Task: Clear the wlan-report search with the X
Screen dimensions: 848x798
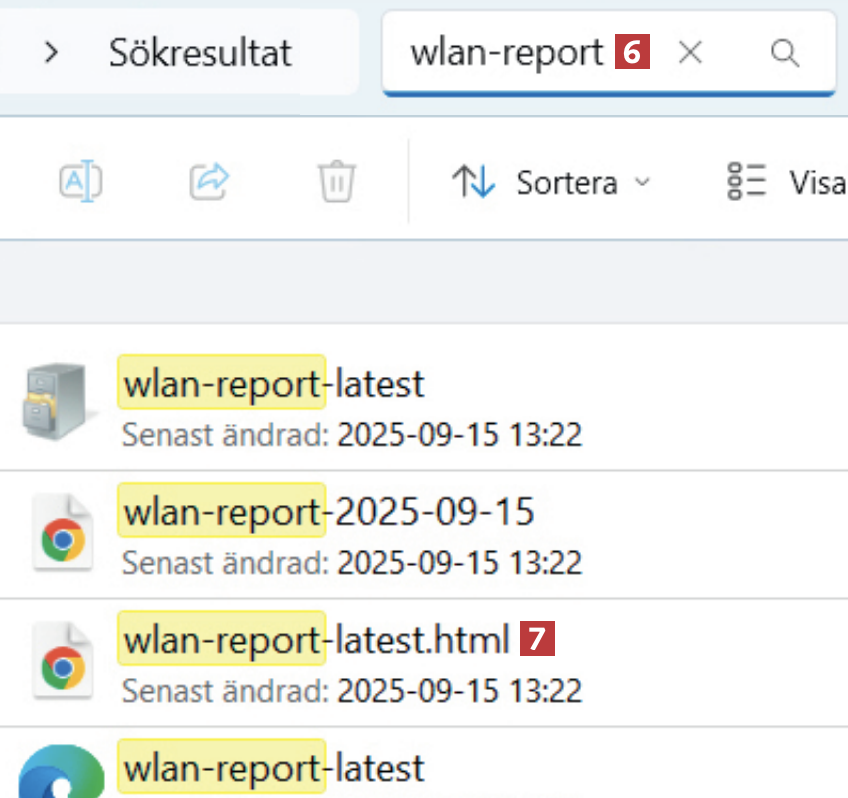Action: [690, 54]
